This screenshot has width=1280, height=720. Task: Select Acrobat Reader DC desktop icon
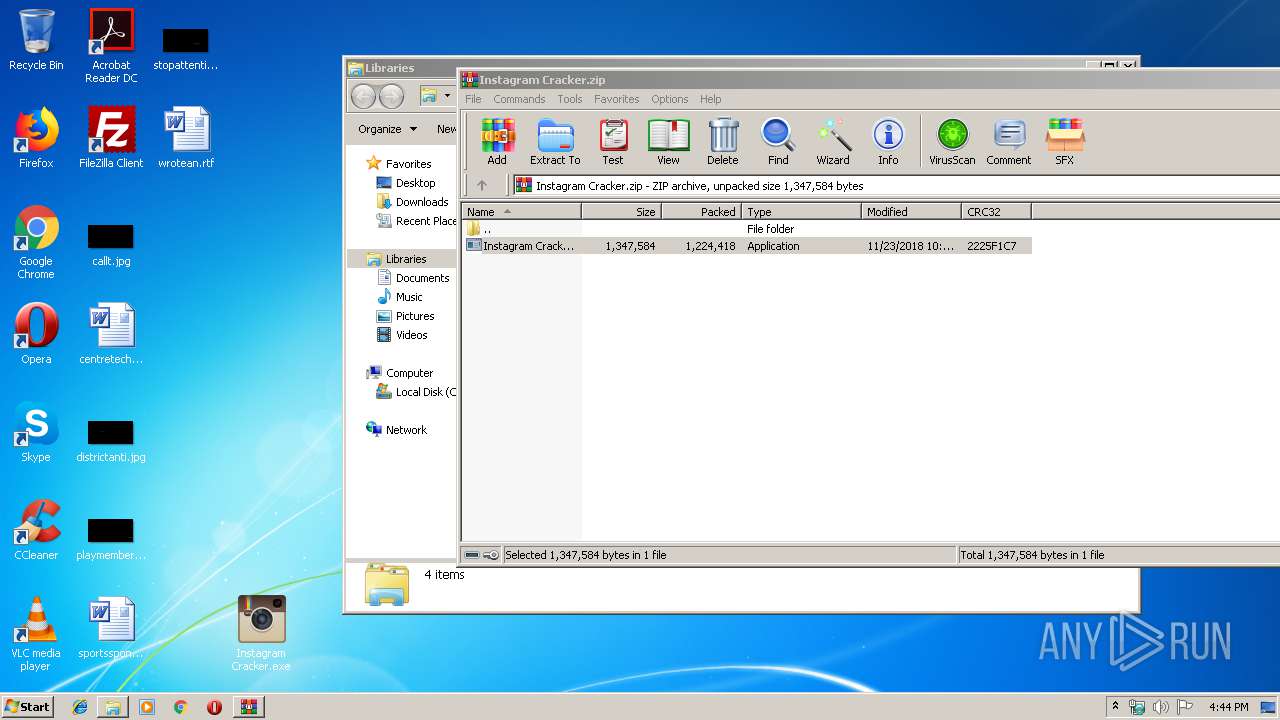tap(111, 46)
